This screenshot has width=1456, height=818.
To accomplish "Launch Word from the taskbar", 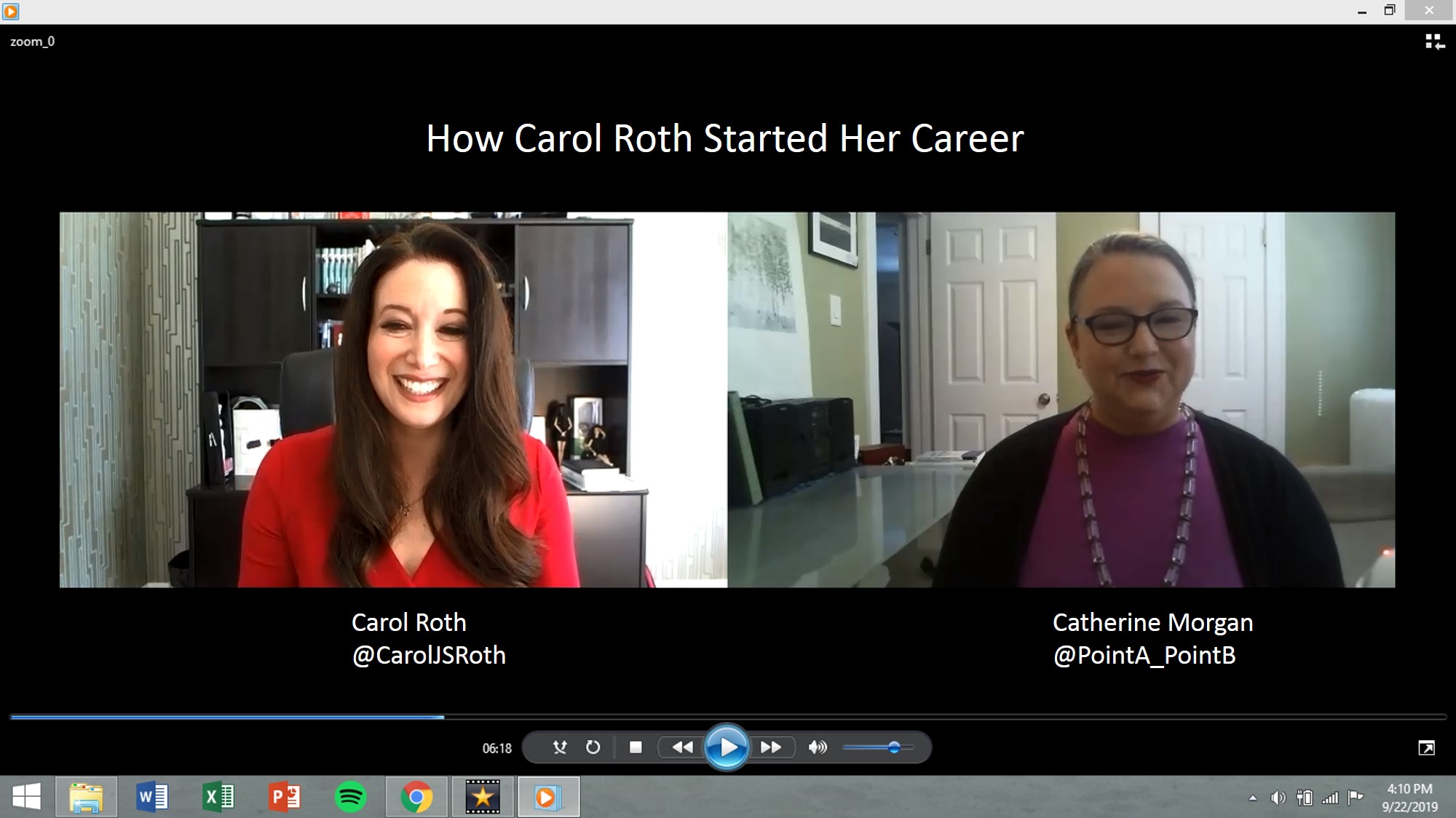I will tap(152, 797).
